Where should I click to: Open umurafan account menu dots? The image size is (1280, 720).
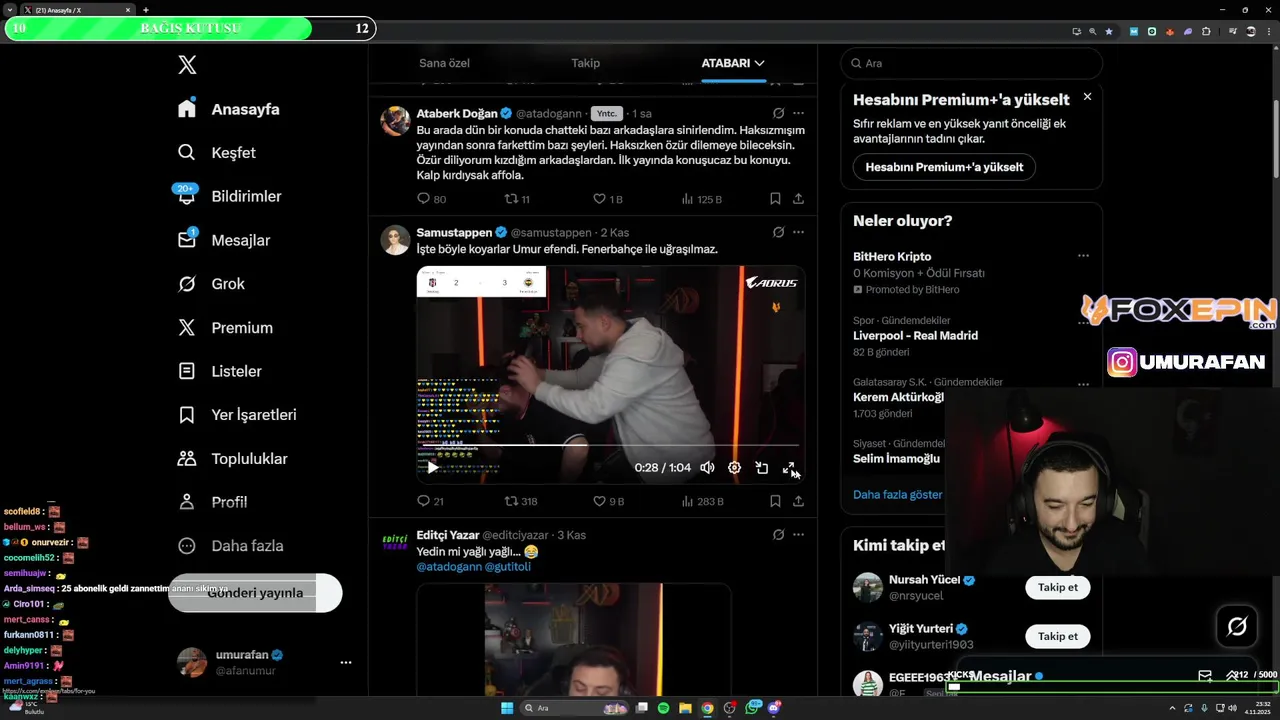click(346, 662)
